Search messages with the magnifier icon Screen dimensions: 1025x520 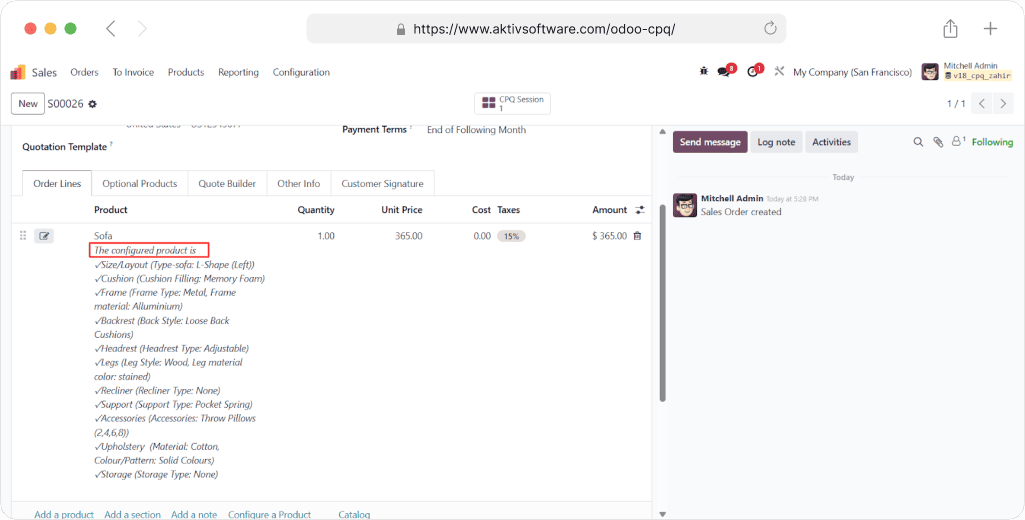click(918, 142)
